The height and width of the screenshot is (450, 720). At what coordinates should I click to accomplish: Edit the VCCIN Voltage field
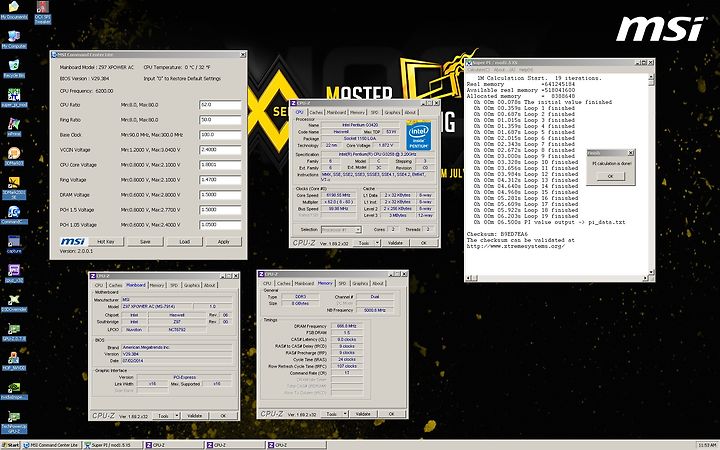tap(220, 150)
